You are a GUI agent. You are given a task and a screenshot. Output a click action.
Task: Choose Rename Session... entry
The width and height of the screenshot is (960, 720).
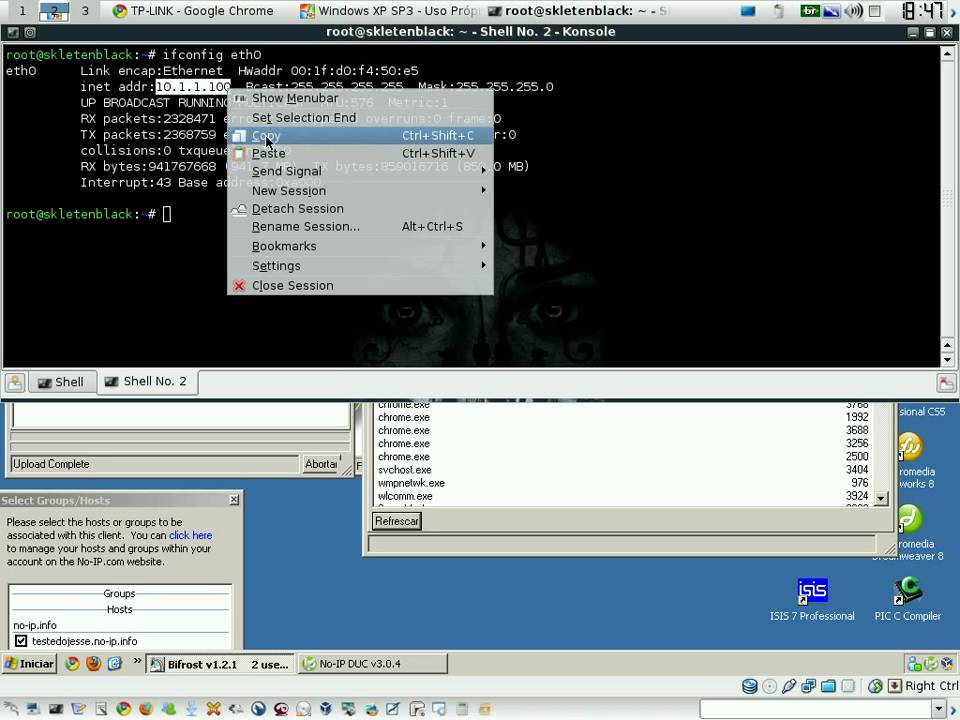pos(360,227)
